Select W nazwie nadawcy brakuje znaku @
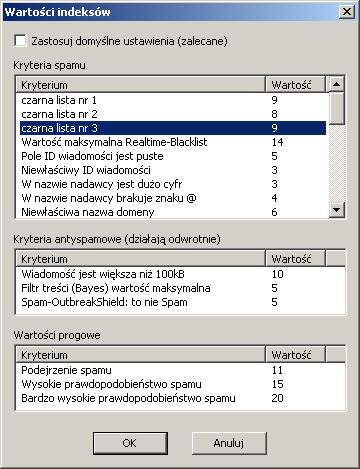The width and height of the screenshot is (360, 469). (x=173, y=198)
